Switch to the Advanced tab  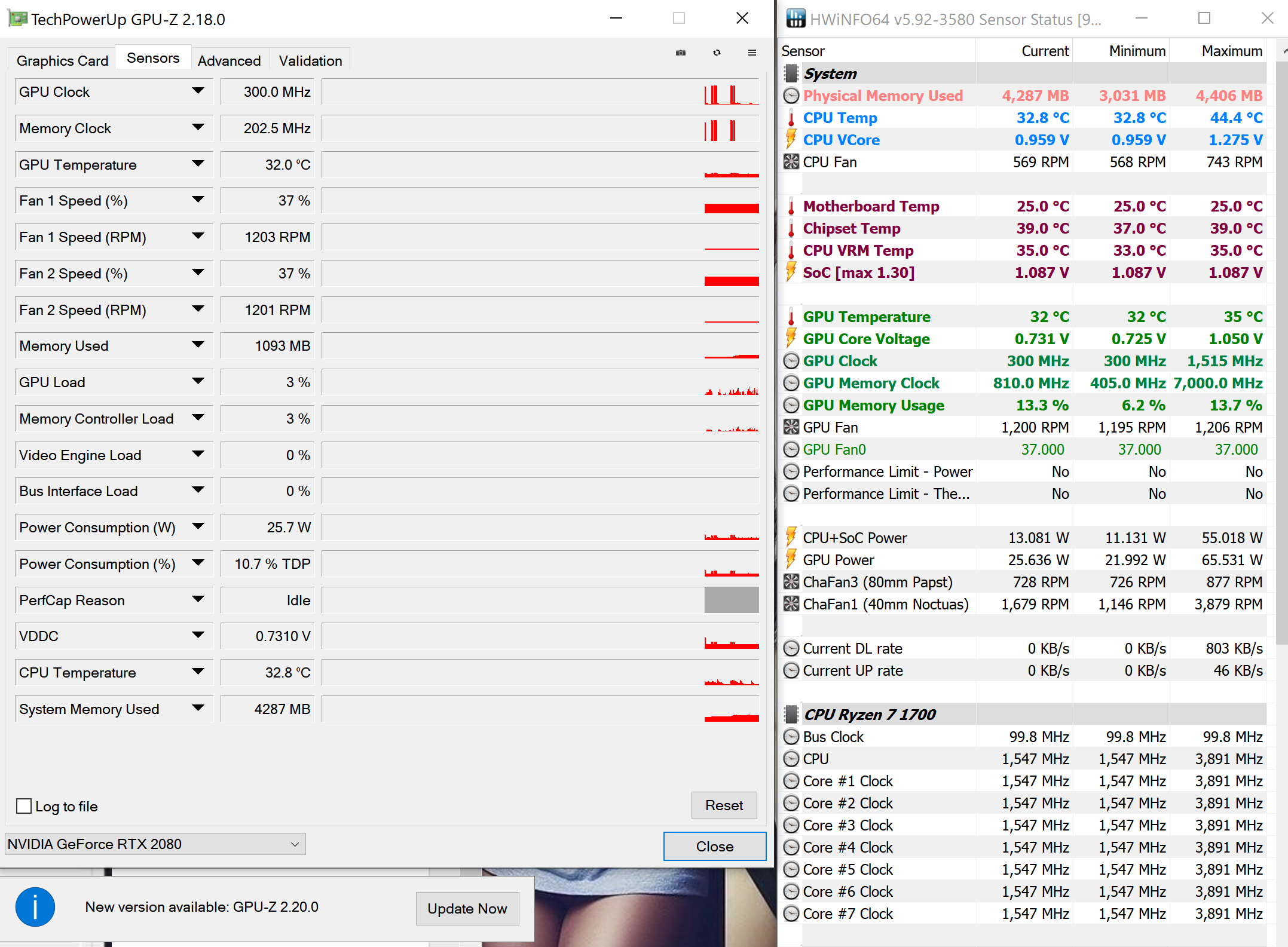tap(229, 60)
